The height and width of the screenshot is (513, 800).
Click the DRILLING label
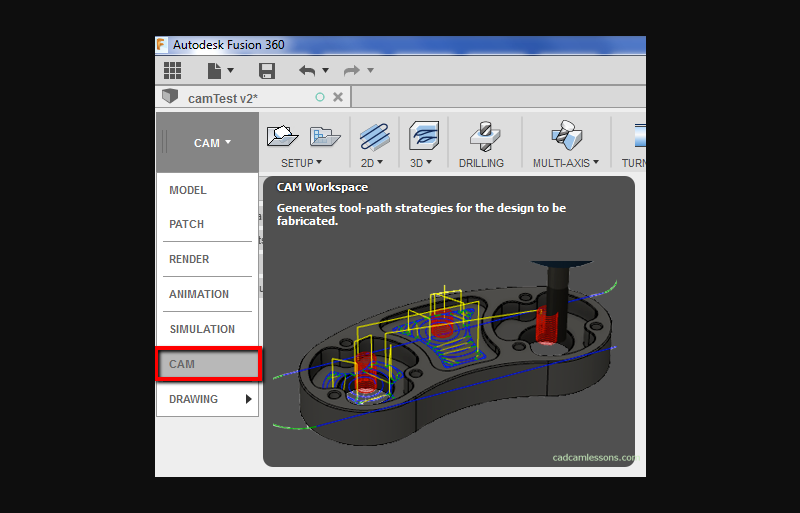click(x=481, y=163)
